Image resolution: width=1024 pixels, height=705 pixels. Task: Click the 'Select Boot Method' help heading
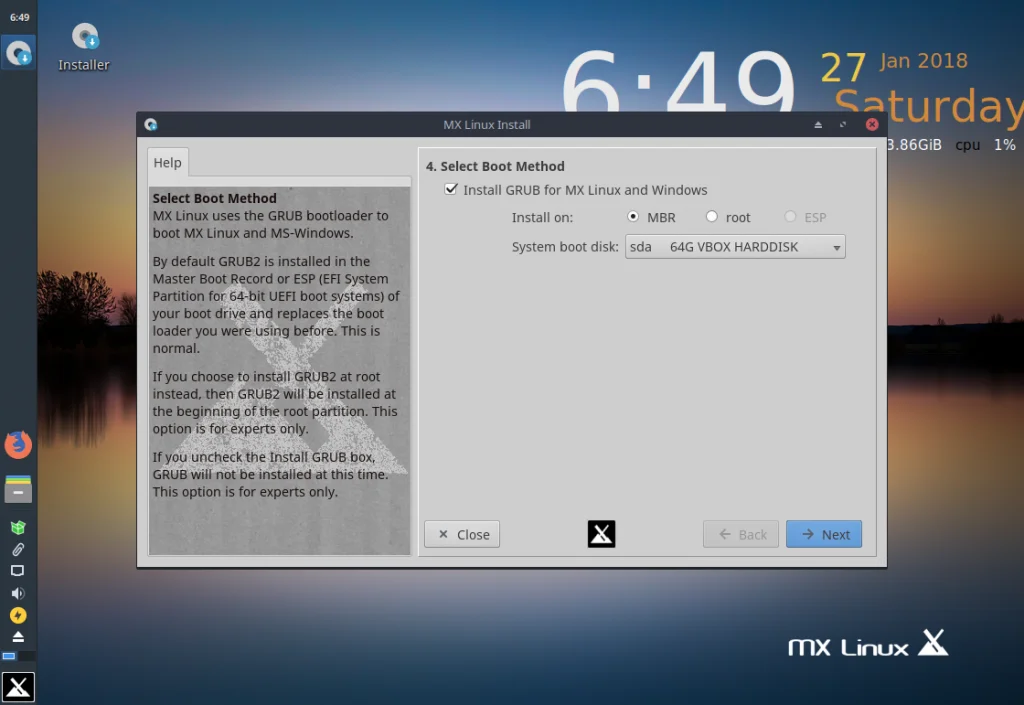(x=214, y=198)
